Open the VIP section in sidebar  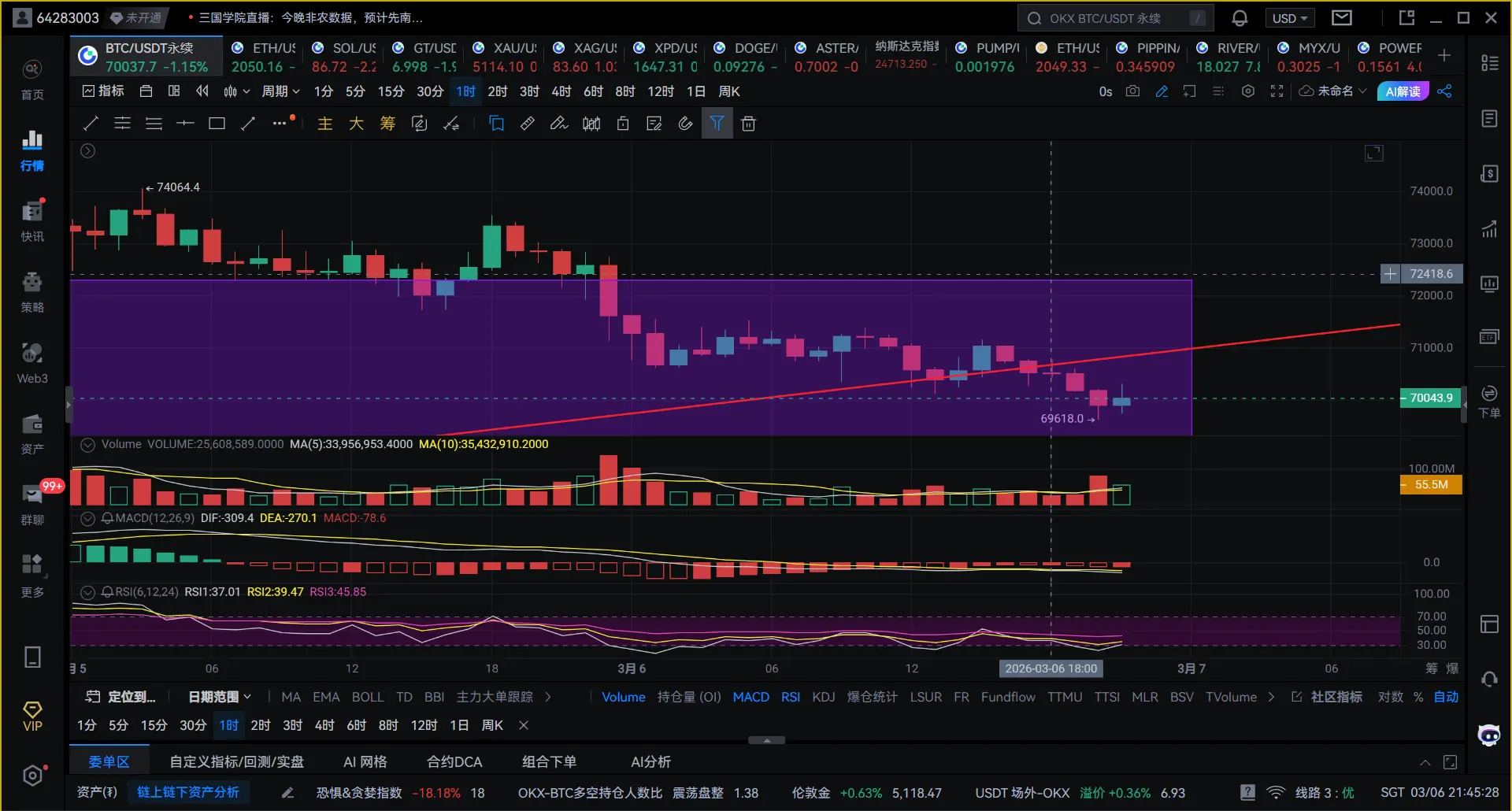pos(32,717)
